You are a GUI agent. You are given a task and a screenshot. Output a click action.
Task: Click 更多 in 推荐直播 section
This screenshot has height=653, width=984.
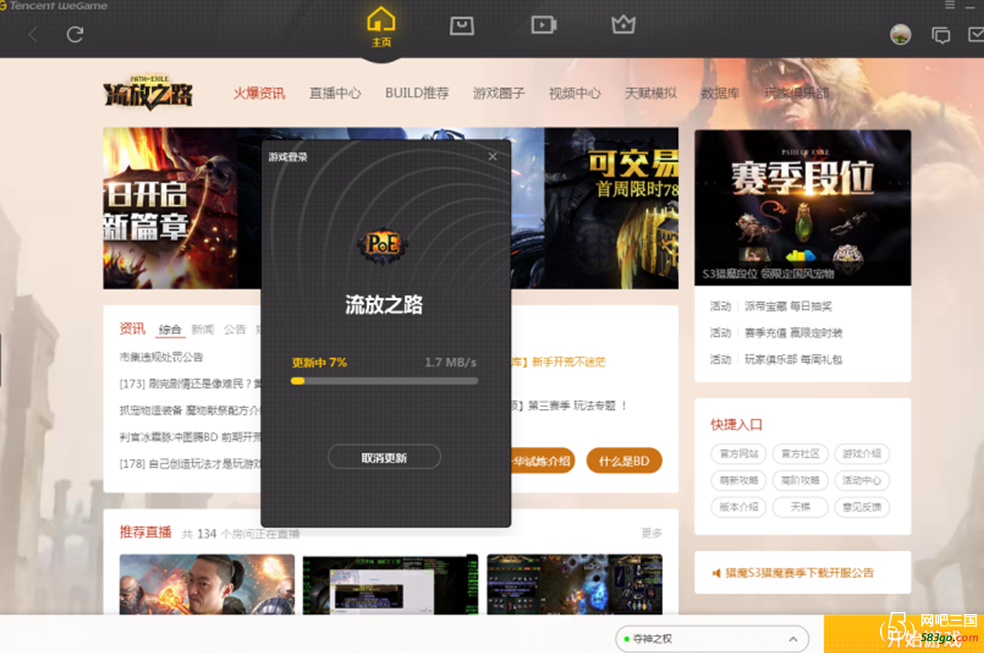[x=651, y=533]
